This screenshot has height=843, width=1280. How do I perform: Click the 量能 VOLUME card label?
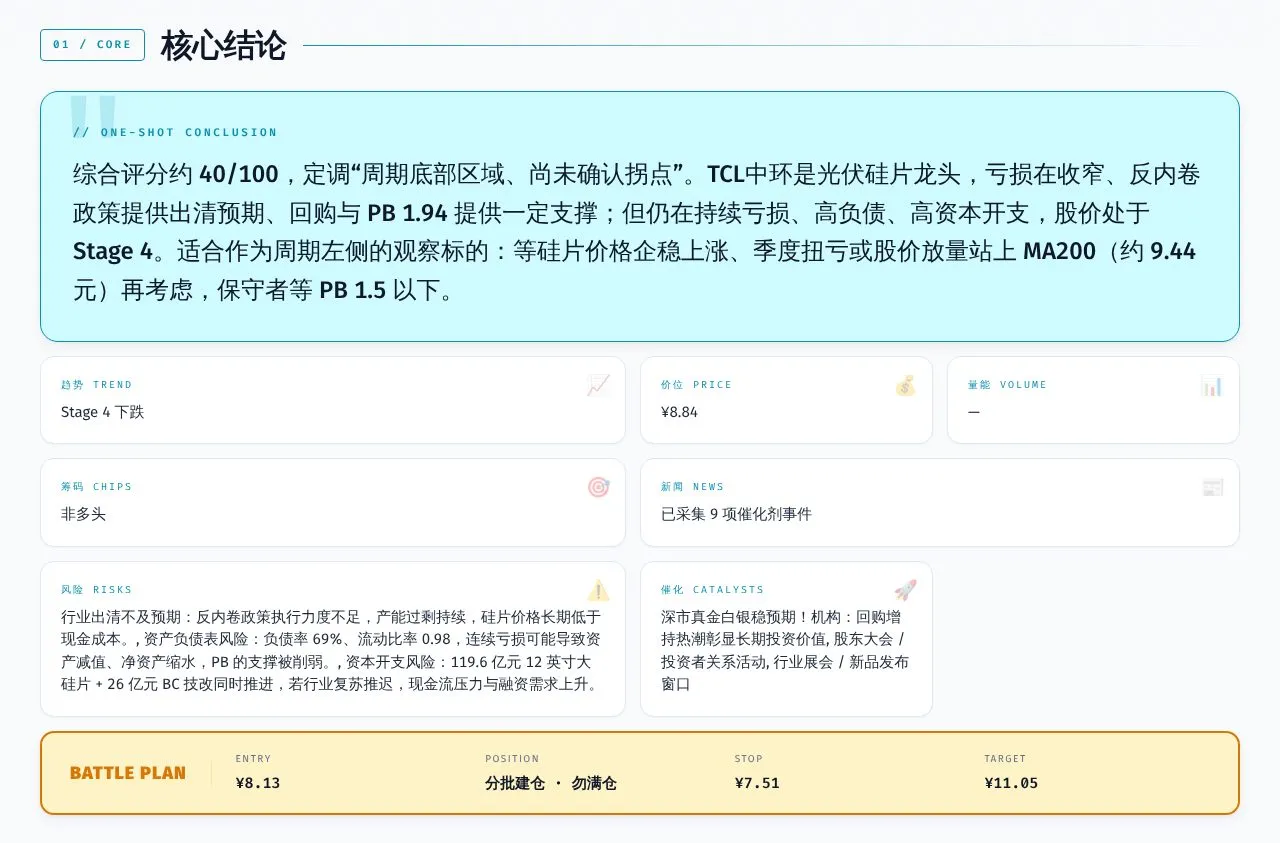coord(1007,385)
